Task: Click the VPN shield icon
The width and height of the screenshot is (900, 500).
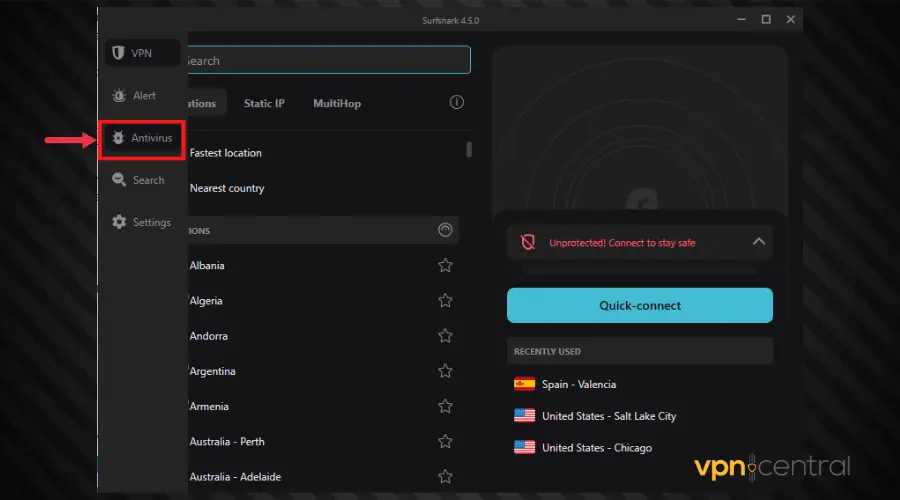Action: 118,53
